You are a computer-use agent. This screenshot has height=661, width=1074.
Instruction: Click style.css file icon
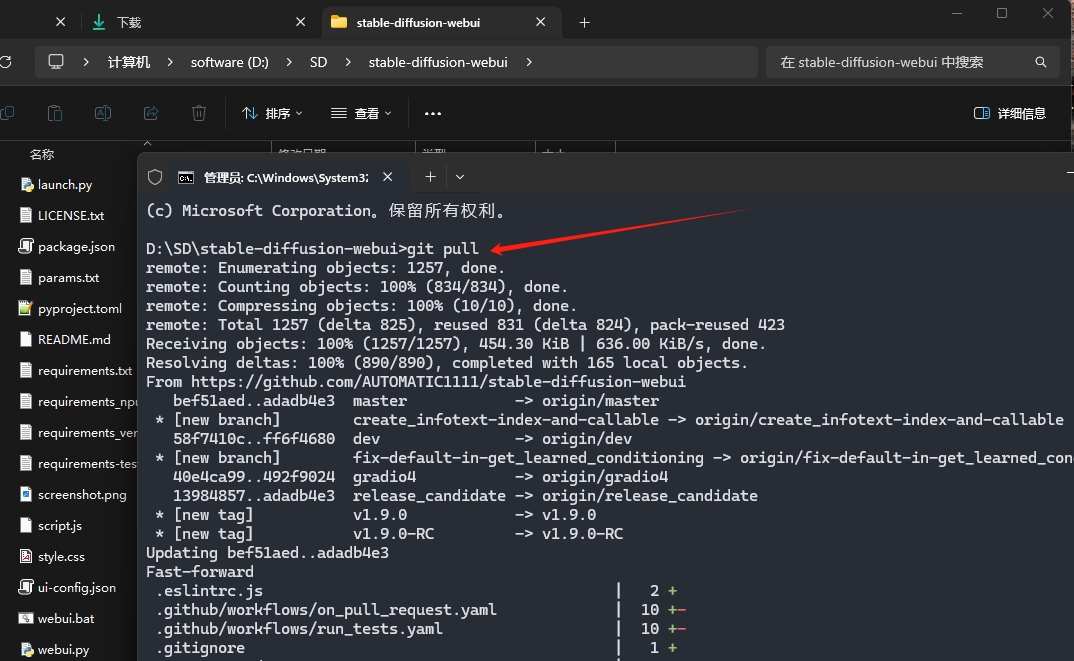pyautogui.click(x=26, y=556)
